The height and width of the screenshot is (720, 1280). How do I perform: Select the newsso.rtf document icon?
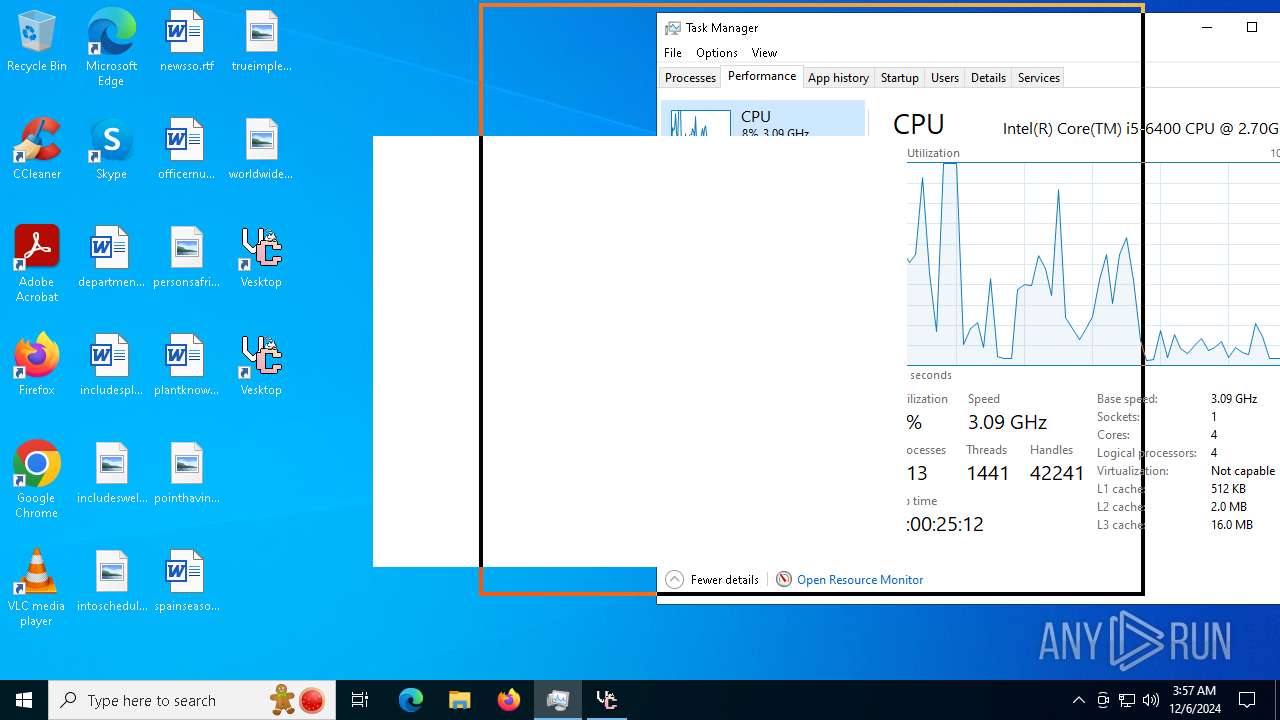pyautogui.click(x=186, y=42)
